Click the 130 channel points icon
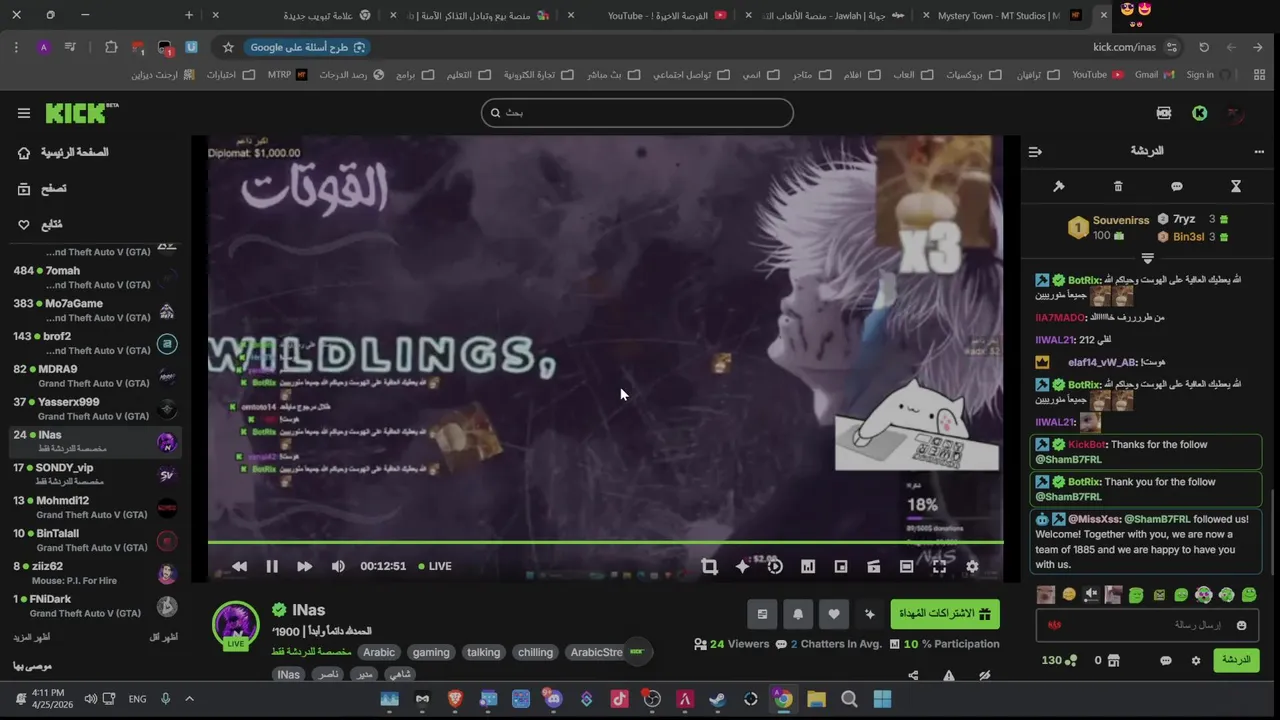Viewport: 1280px width, 720px height. point(1071,660)
